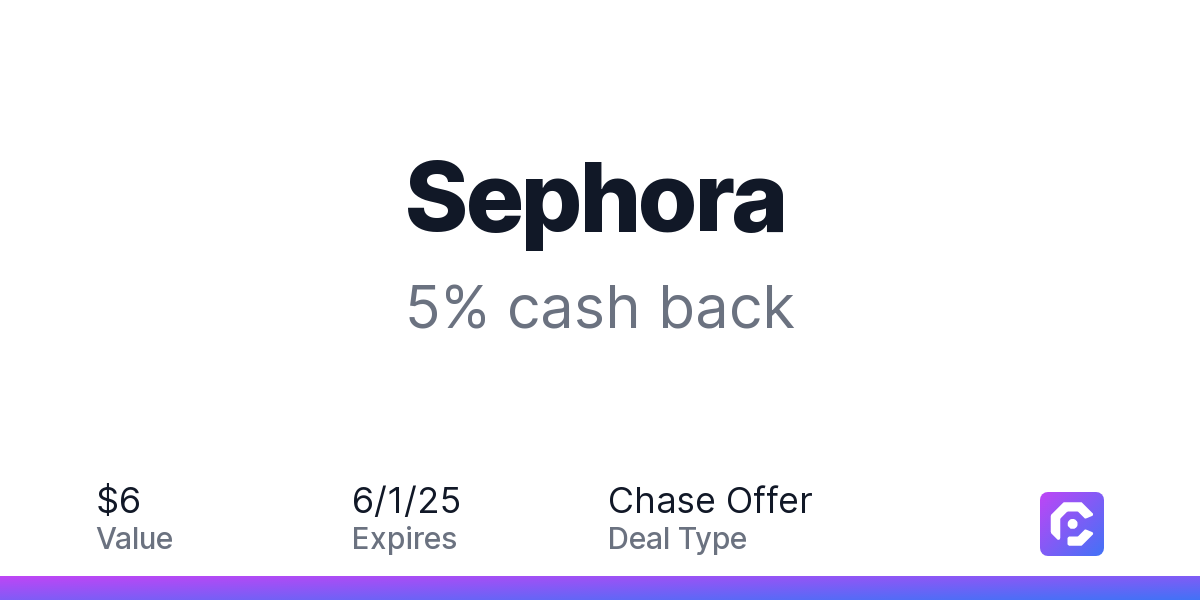Click the letter "S" in Sephora

pyautogui.click(x=438, y=198)
